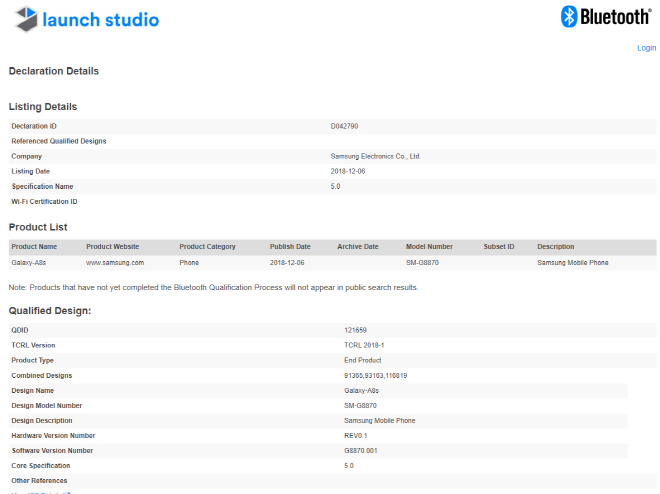
Task: Click the Declaration Details heading
Action: click(54, 71)
